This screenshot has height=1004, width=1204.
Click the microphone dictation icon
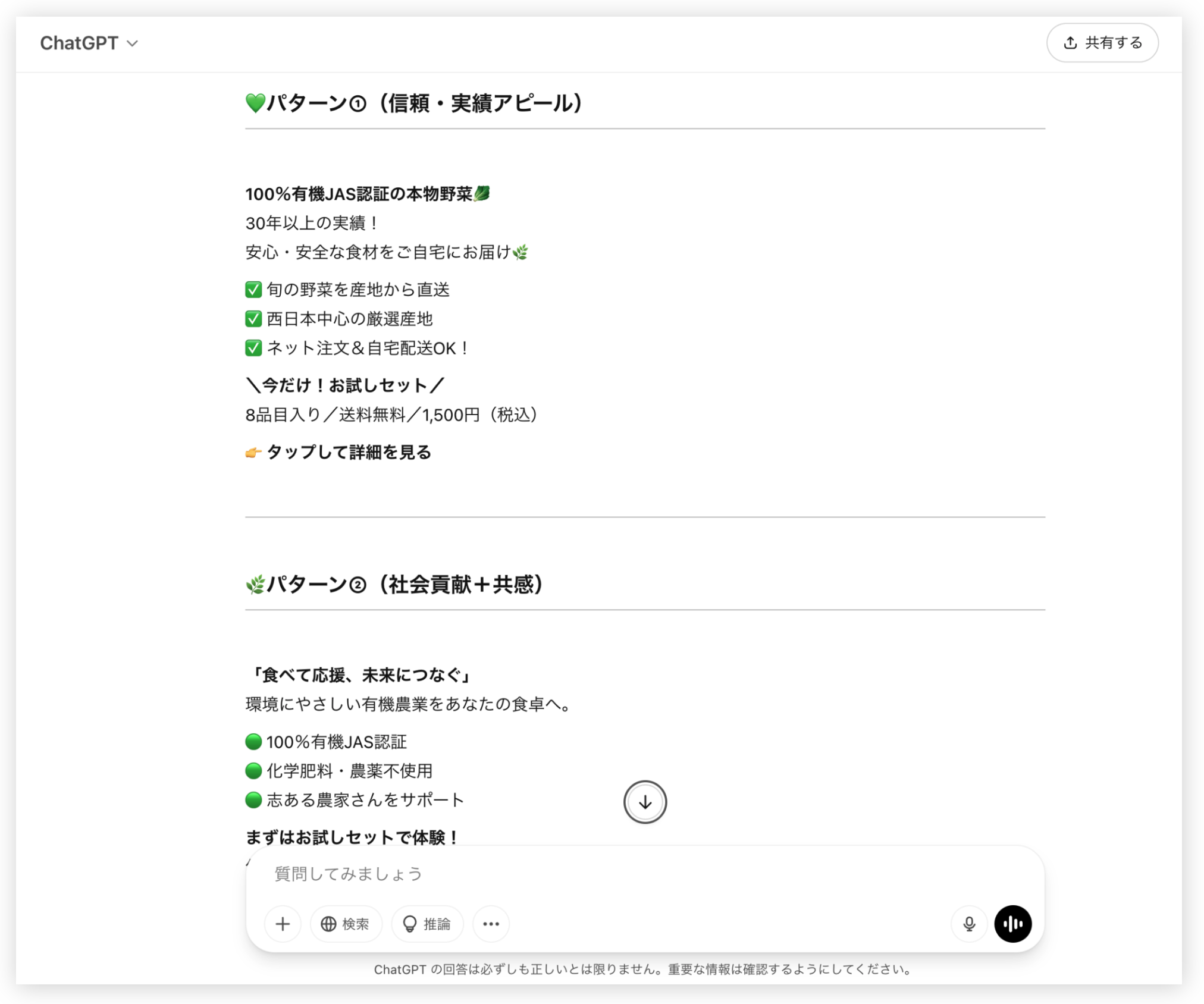[x=969, y=924]
